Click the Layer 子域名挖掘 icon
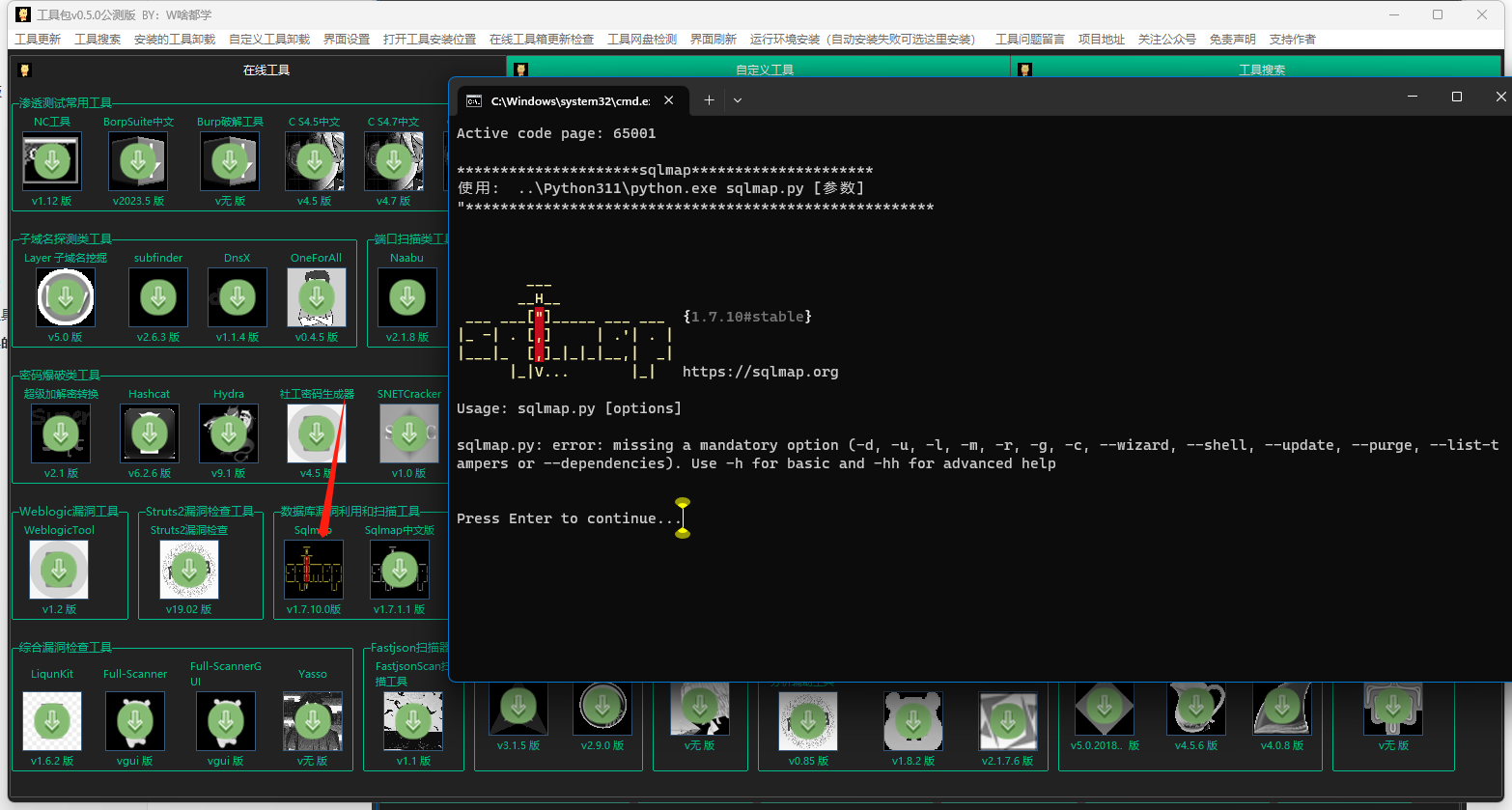 pos(66,297)
